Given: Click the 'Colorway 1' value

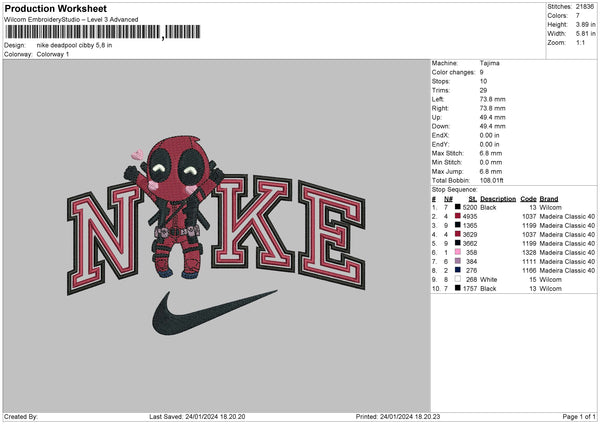Looking at the screenshot, I should point(53,54).
